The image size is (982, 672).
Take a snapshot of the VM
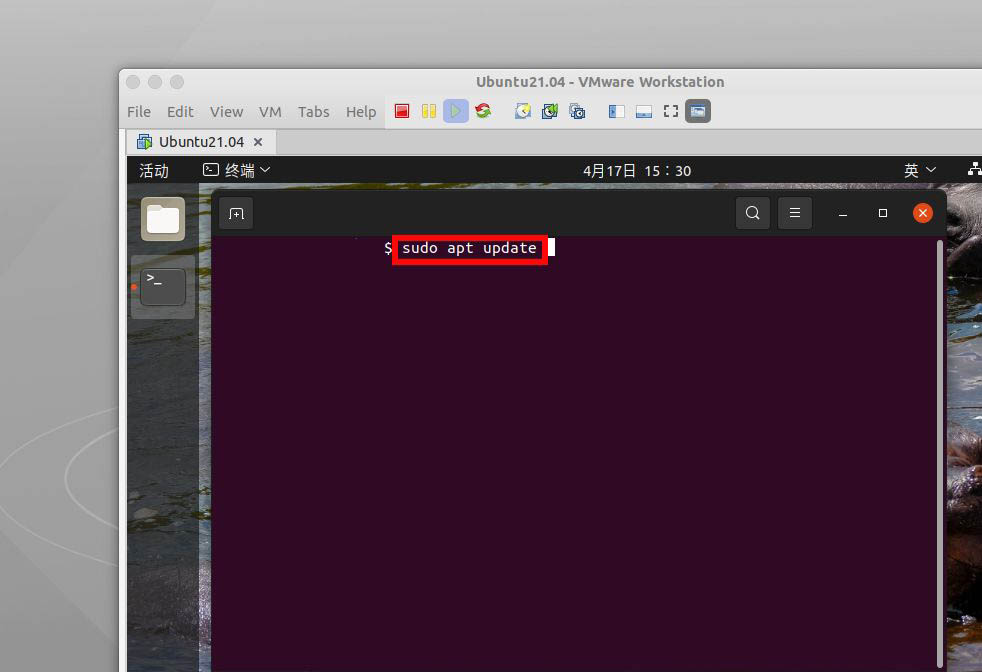522,111
